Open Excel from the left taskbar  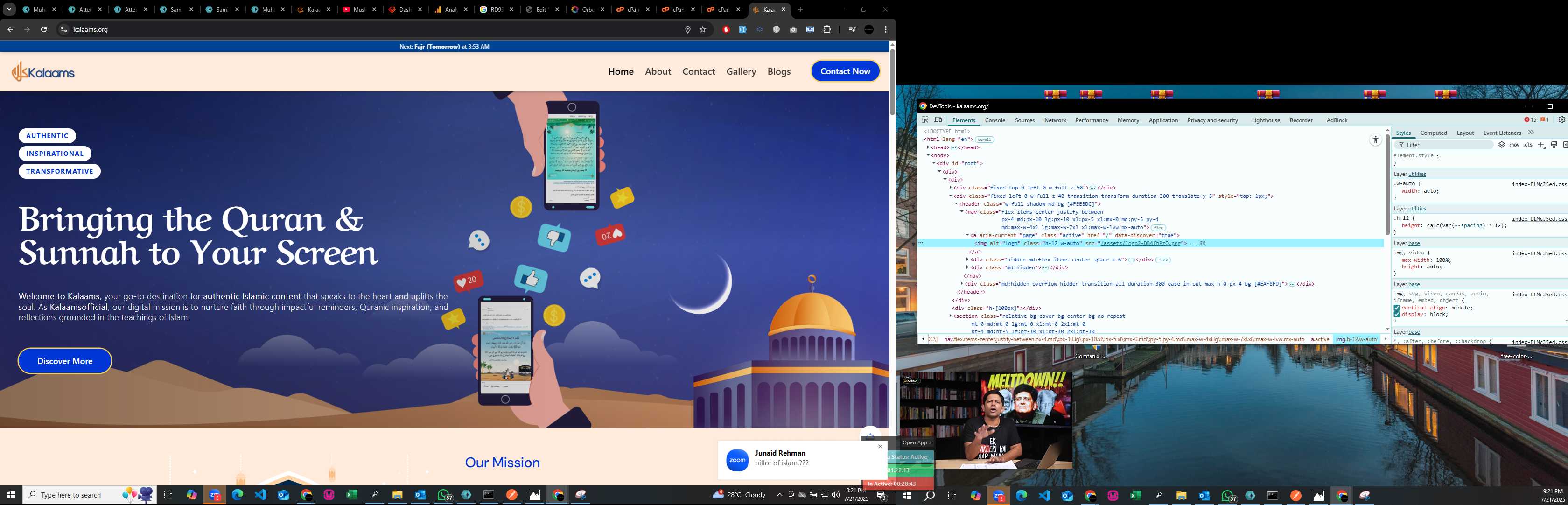[x=352, y=495]
